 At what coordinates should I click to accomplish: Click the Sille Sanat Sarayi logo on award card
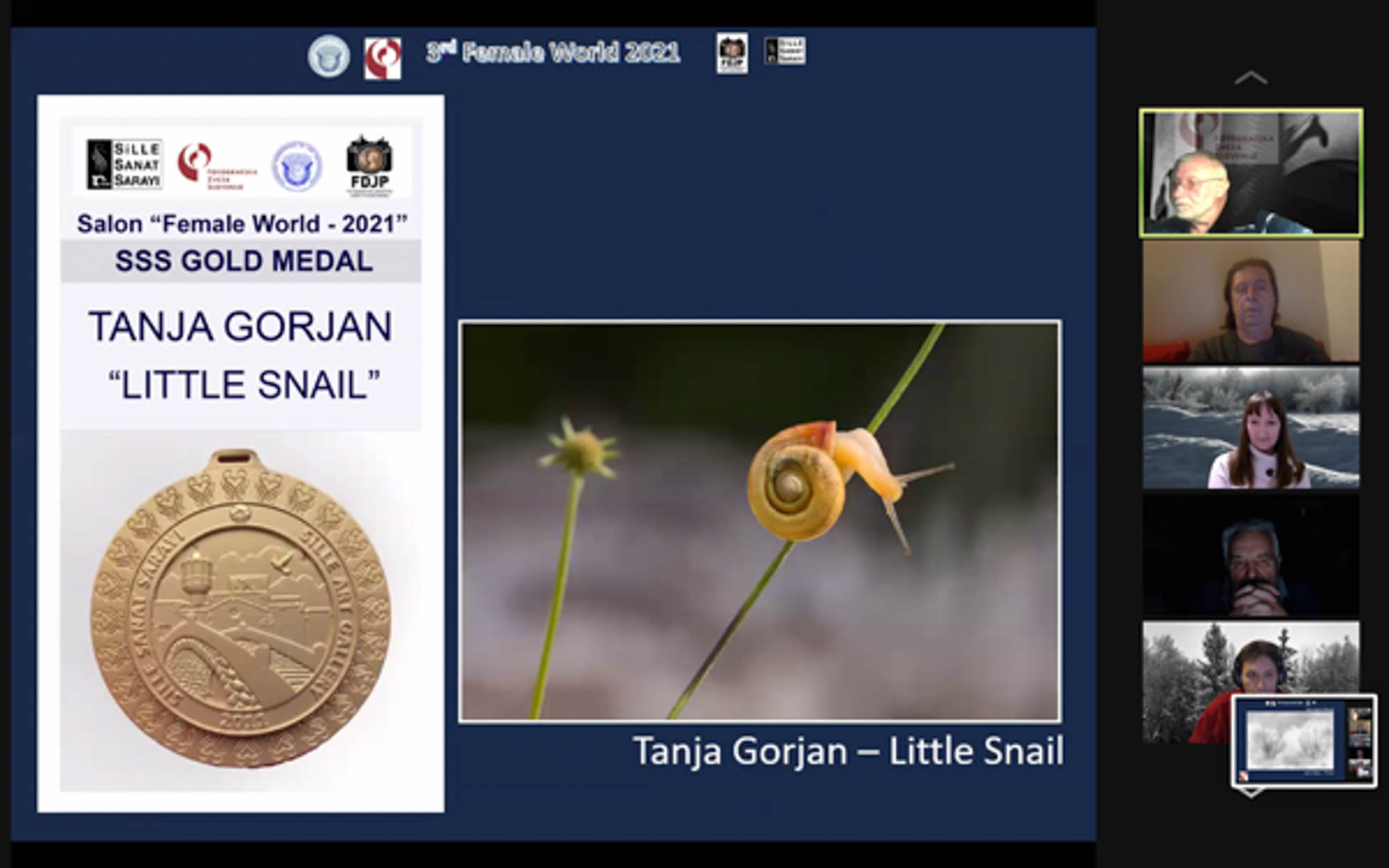124,164
